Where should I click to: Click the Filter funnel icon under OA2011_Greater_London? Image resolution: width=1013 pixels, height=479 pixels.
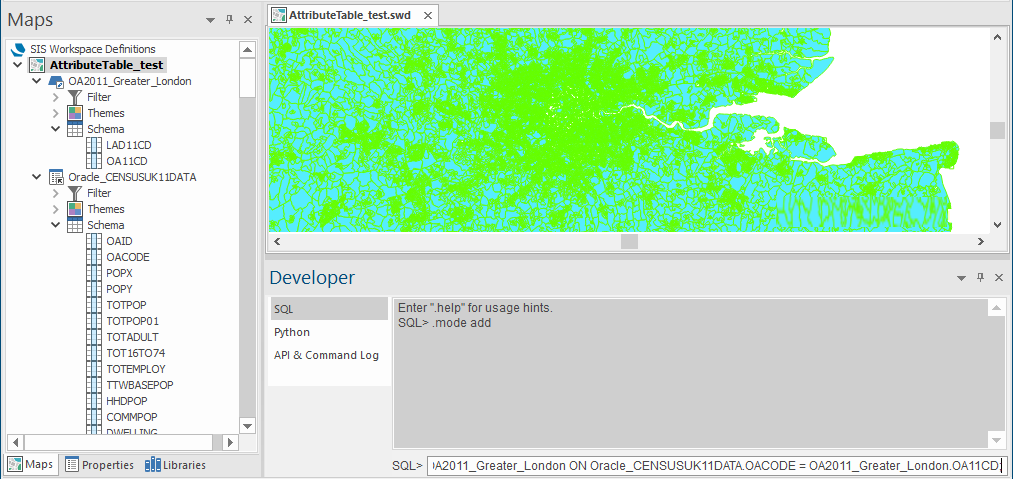tap(75, 97)
